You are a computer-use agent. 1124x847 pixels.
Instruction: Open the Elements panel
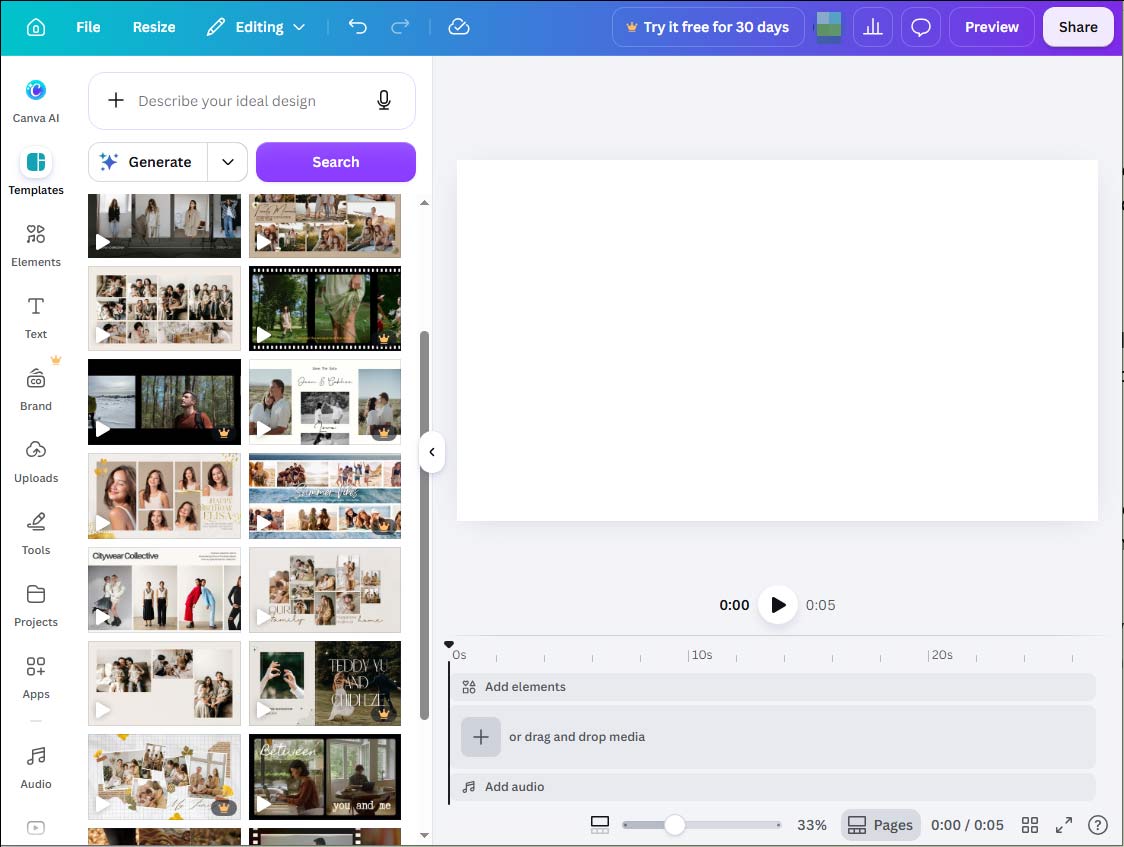pos(36,245)
